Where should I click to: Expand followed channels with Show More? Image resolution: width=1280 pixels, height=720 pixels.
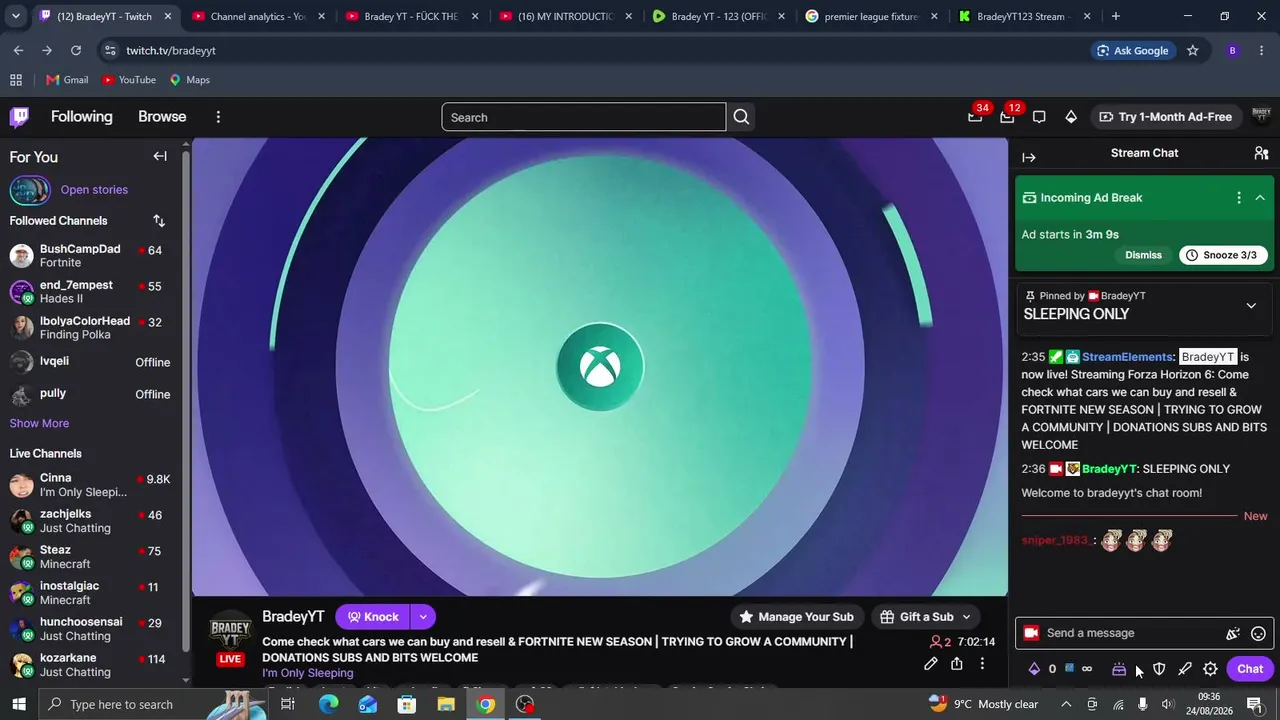click(x=39, y=423)
